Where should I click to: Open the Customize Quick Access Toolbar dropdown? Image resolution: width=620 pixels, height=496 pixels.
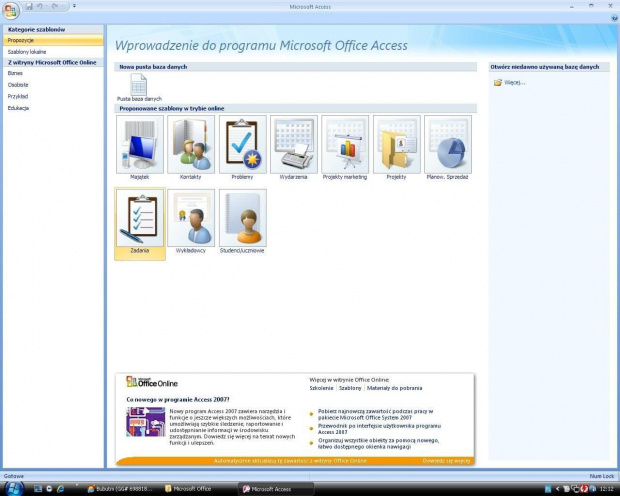[74, 6]
